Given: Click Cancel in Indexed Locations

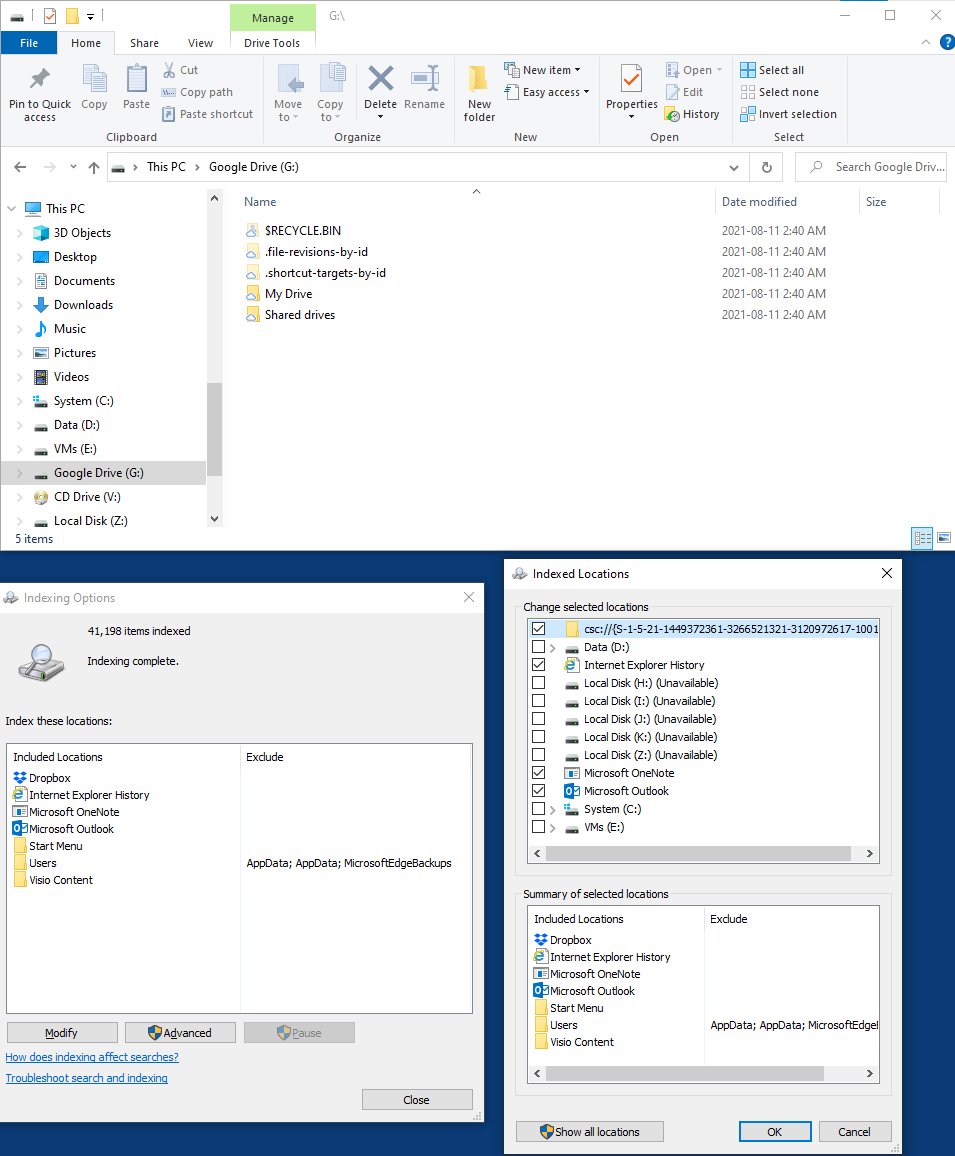Looking at the screenshot, I should [854, 1132].
